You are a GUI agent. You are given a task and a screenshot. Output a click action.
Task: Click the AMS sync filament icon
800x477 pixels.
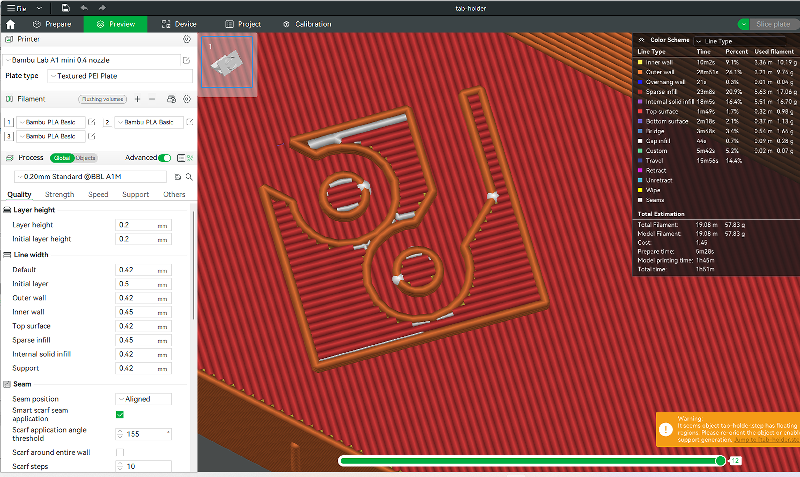[171, 99]
